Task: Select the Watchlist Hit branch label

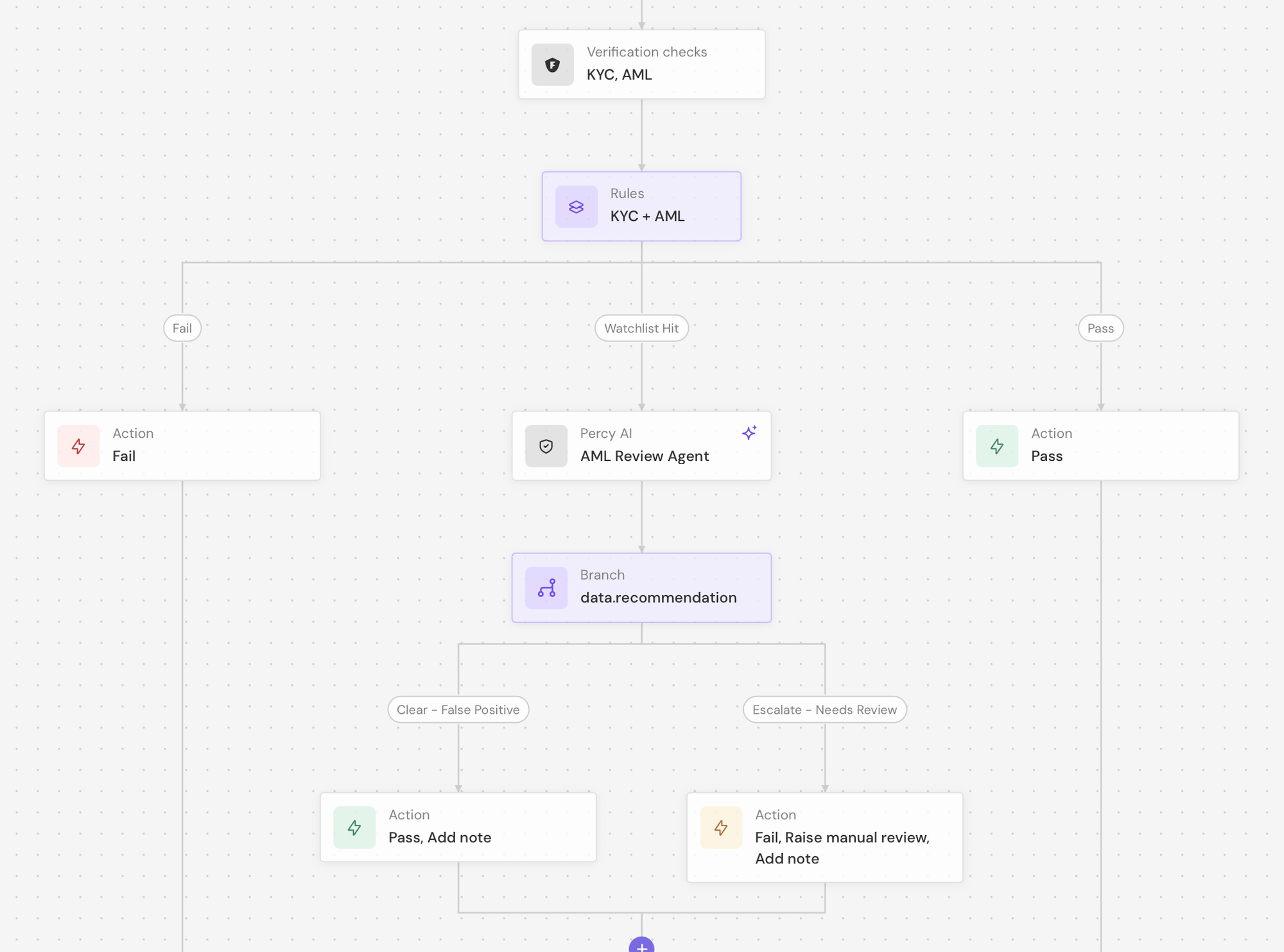Action: coord(641,328)
